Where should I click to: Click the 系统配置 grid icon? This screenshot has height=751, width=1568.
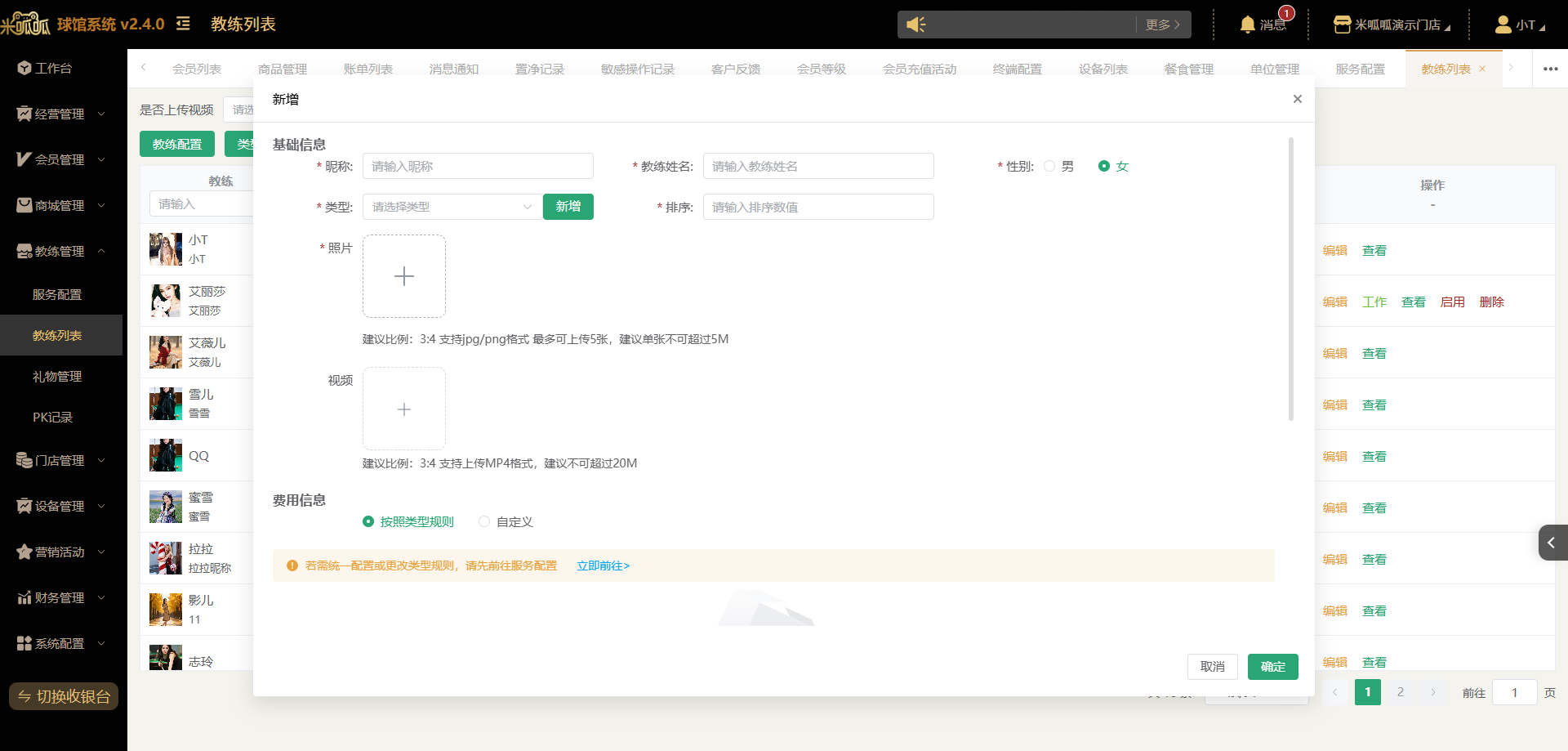coord(24,643)
